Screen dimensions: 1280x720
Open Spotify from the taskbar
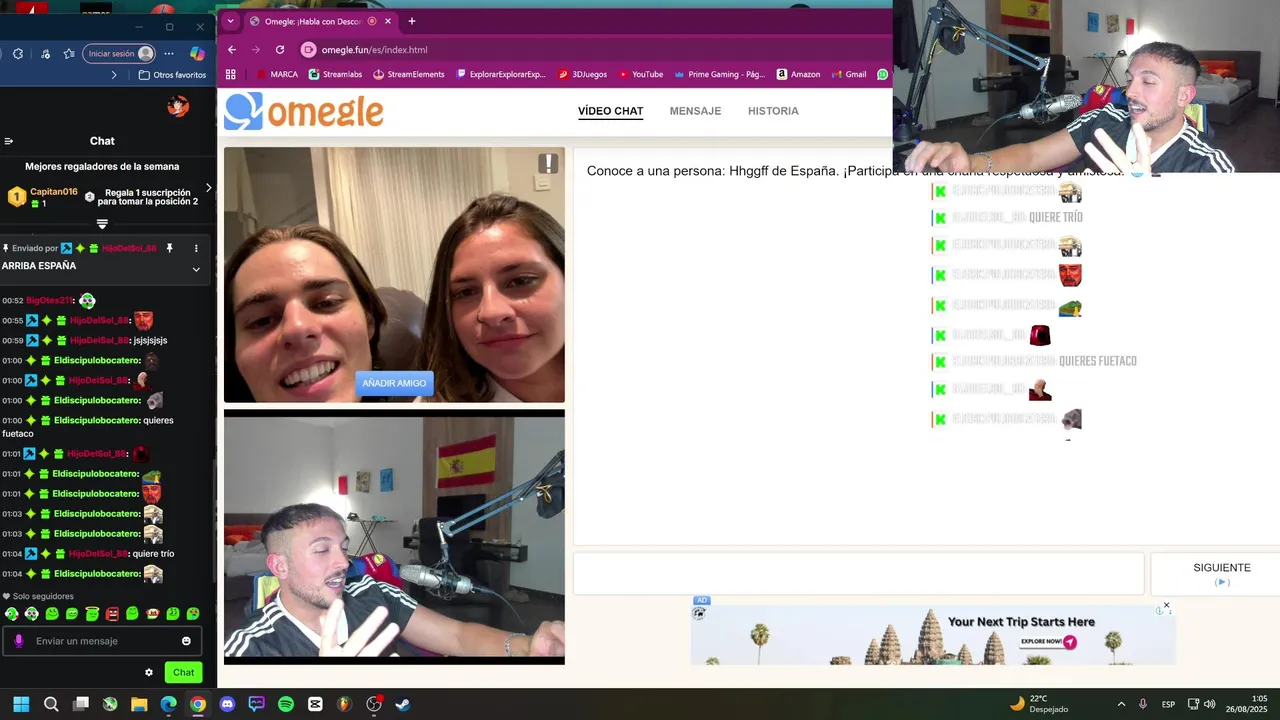pos(286,704)
